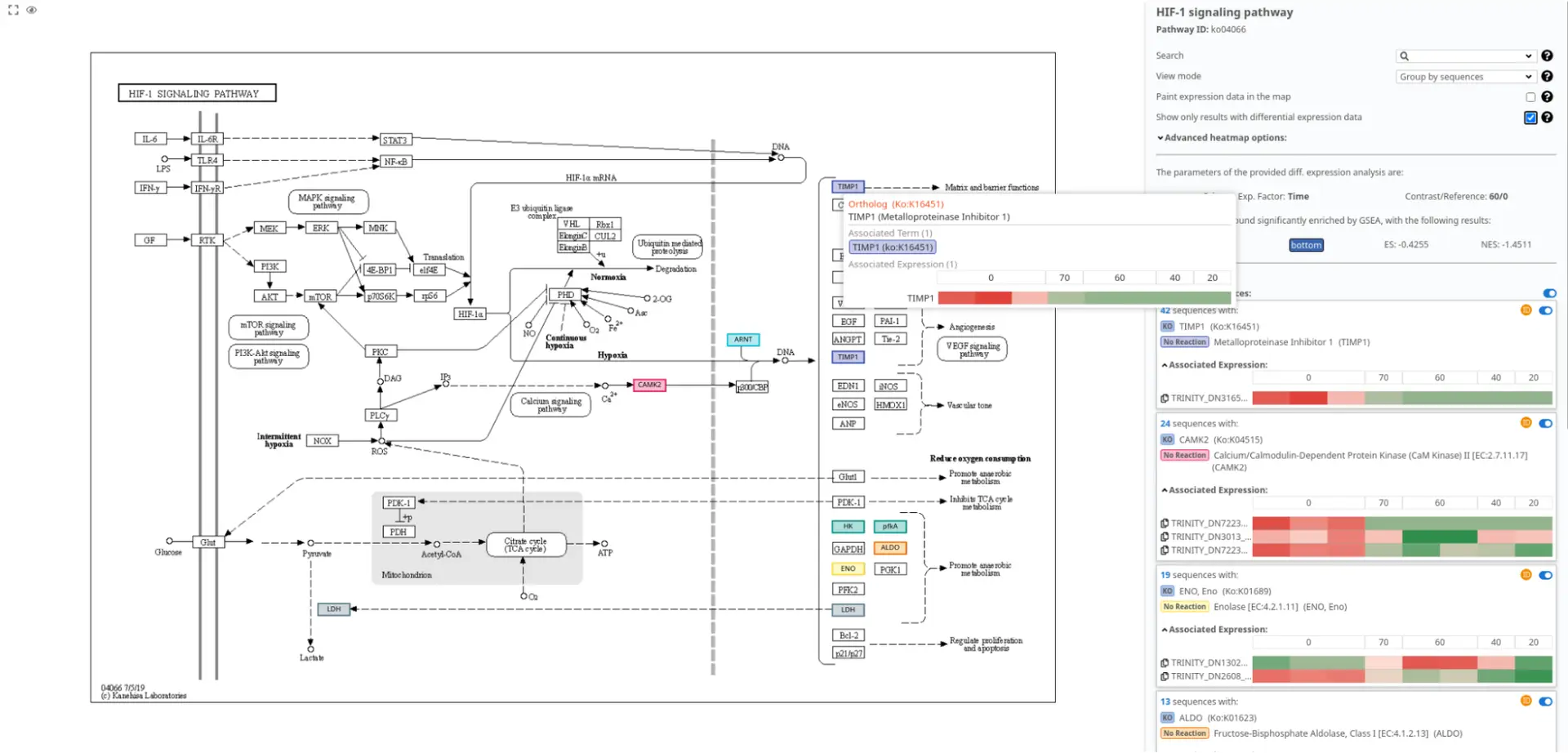Enable Paint expression data in the map
Image resolution: width=1568 pixels, height=753 pixels.
pyautogui.click(x=1530, y=97)
